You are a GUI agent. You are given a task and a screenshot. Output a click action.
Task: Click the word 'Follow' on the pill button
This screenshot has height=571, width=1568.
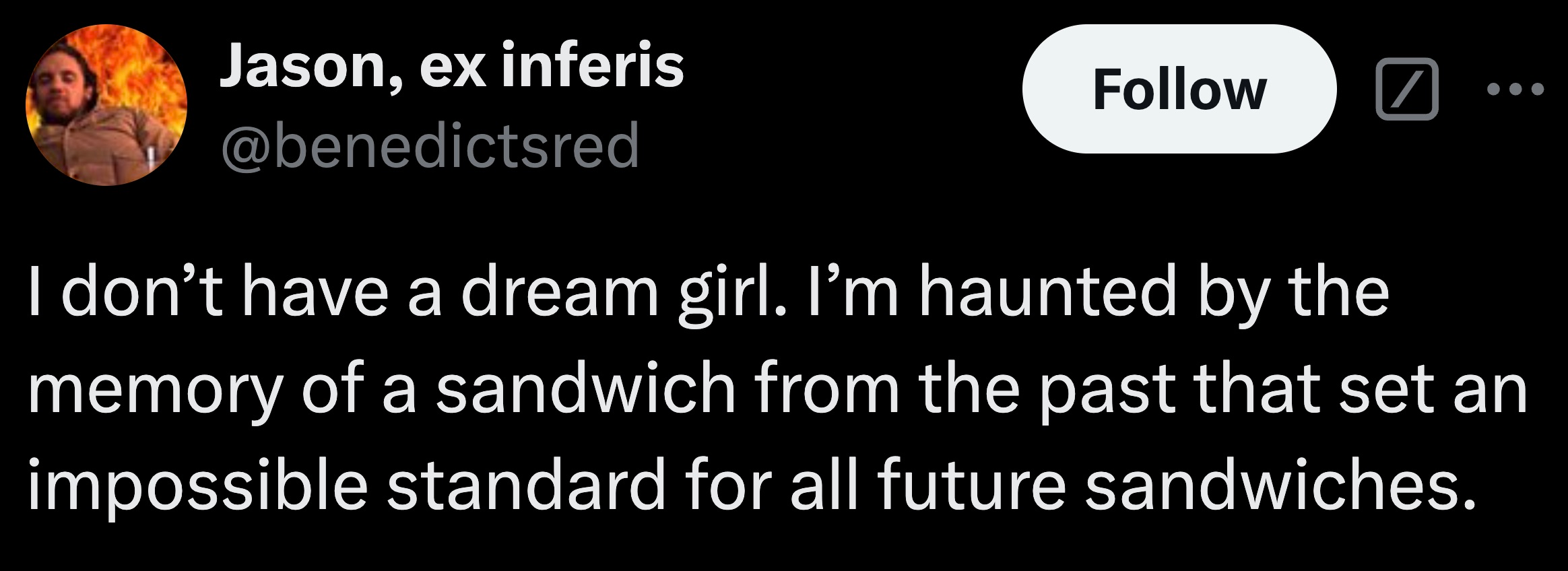click(x=1179, y=90)
